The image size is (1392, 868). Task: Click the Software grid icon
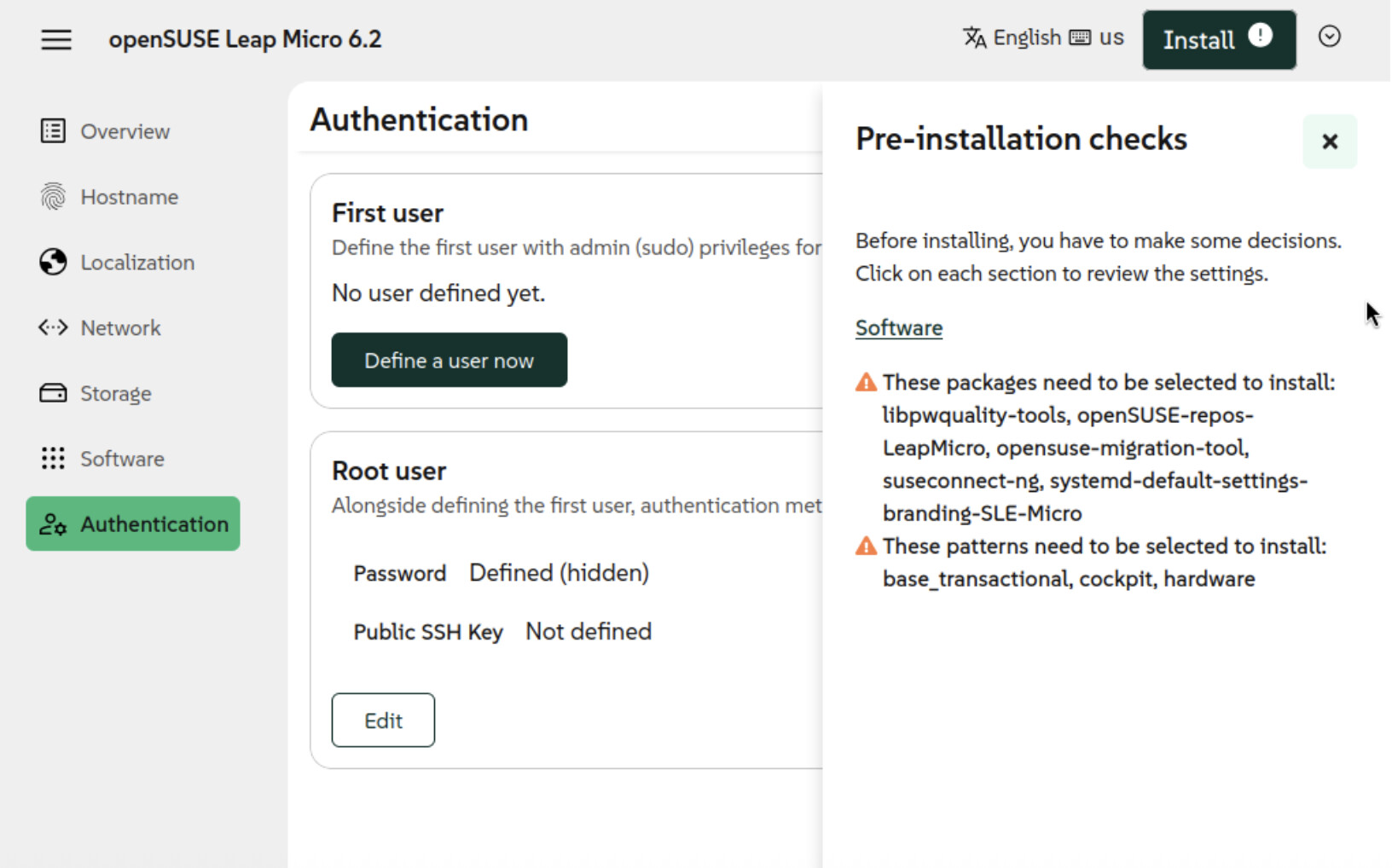tap(53, 459)
